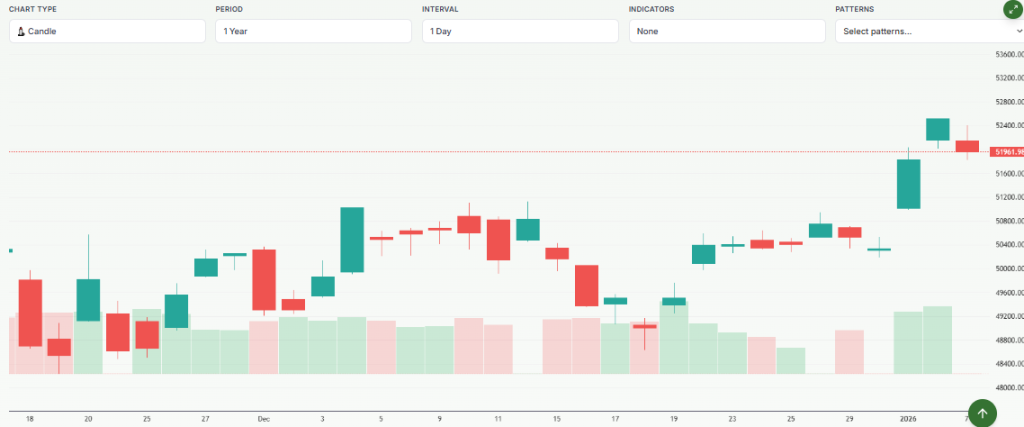Open the Interval dropdown set to 1 Day

[x=520, y=31]
